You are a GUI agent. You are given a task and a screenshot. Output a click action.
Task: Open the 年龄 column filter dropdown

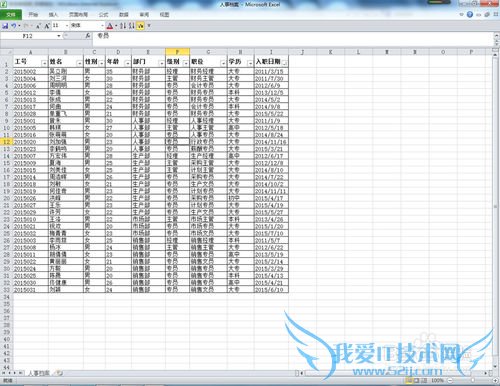[127, 63]
